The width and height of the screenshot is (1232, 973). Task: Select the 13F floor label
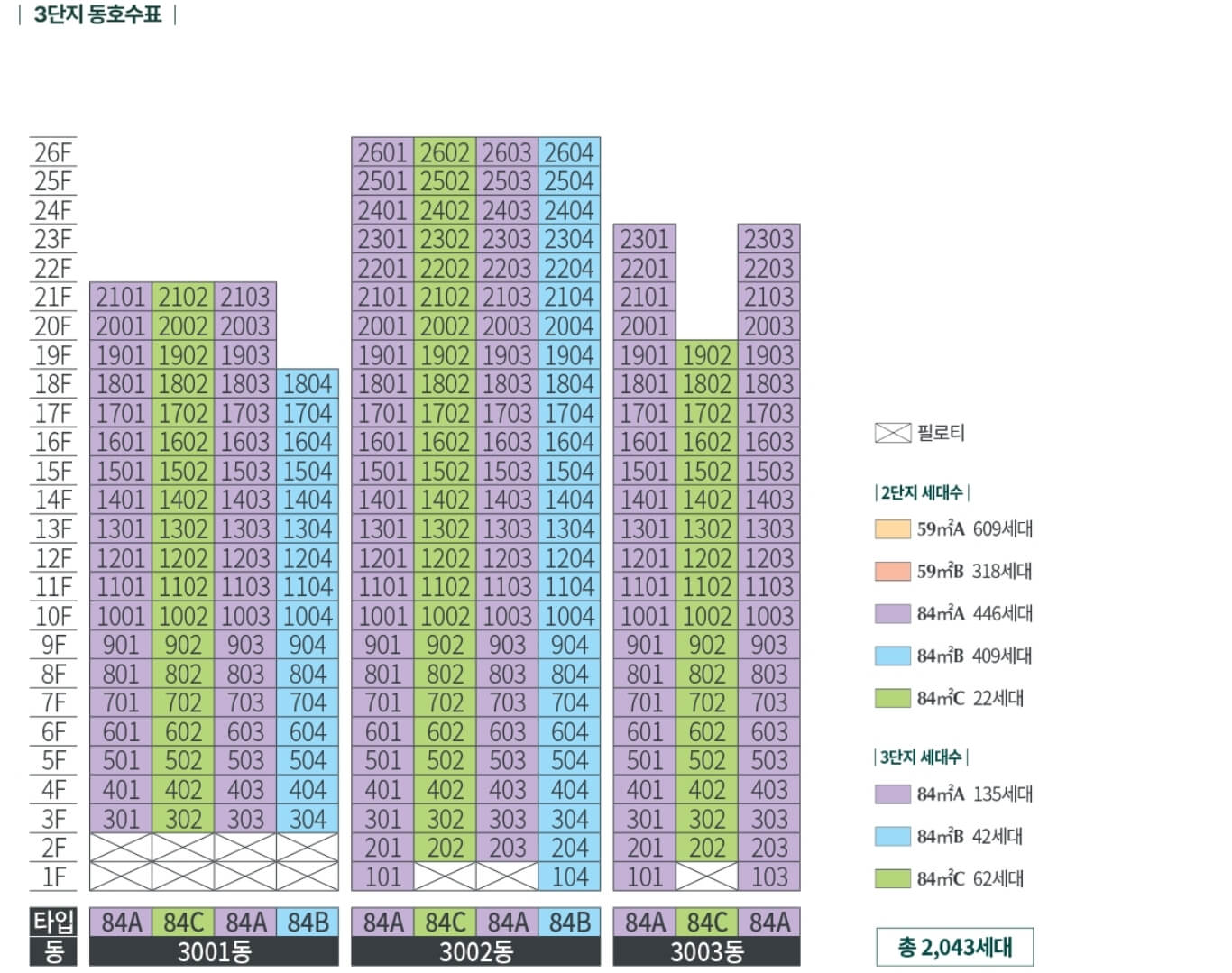click(x=53, y=529)
